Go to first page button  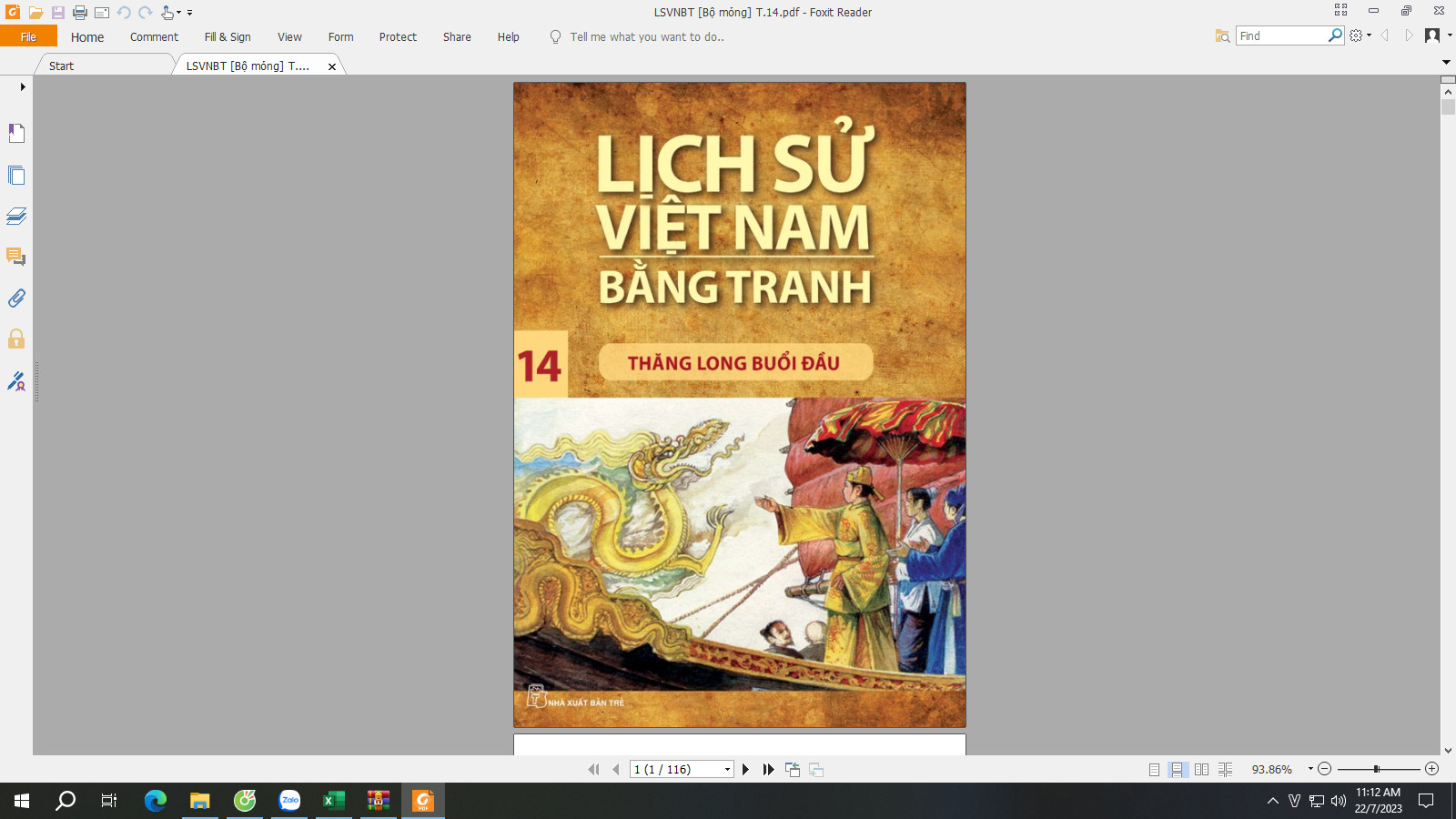point(593,770)
